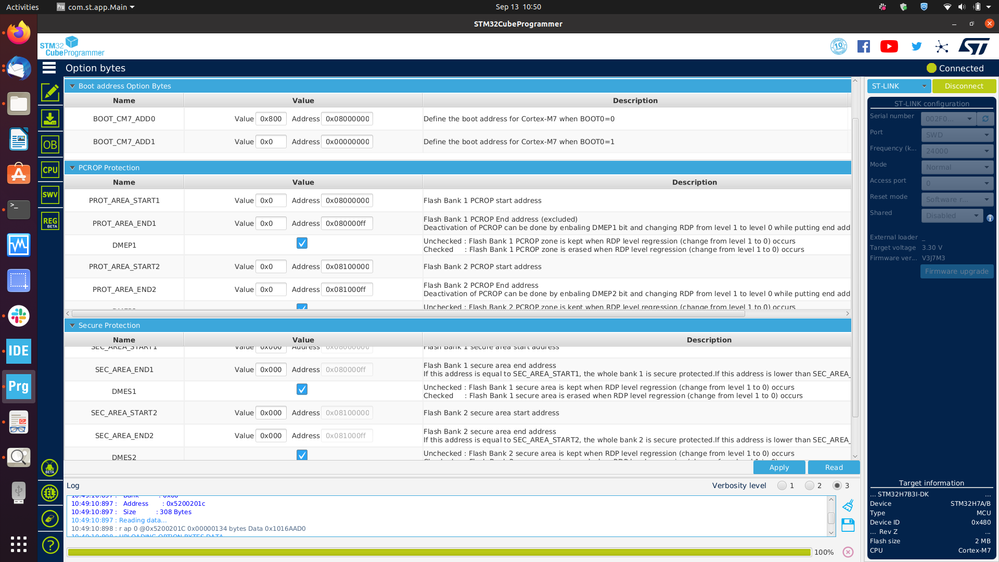Open Firefox from the dock

click(18, 32)
